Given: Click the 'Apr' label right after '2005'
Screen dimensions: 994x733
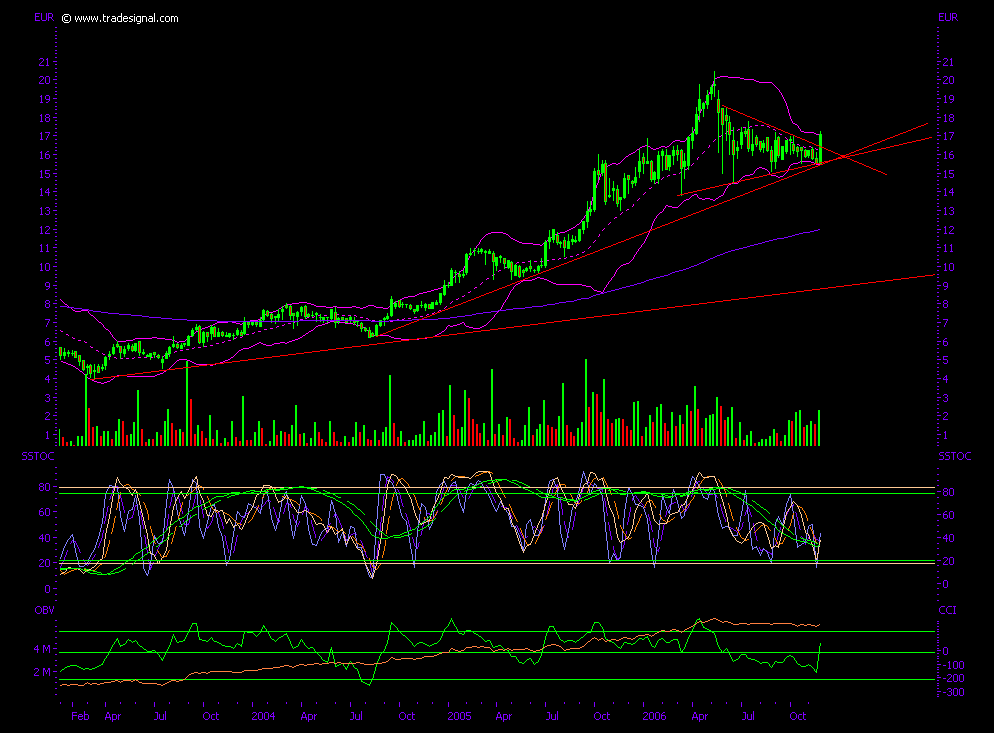Looking at the screenshot, I should tap(504, 717).
